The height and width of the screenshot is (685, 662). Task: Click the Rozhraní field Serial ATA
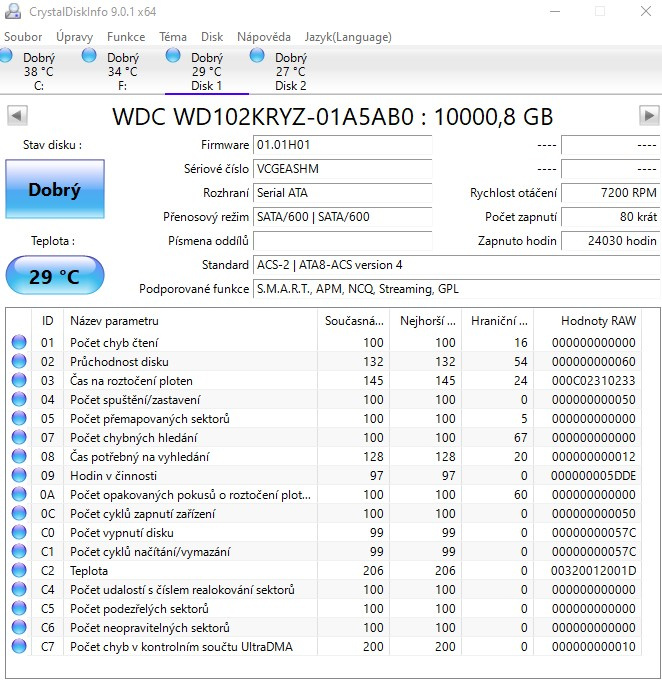(343, 193)
